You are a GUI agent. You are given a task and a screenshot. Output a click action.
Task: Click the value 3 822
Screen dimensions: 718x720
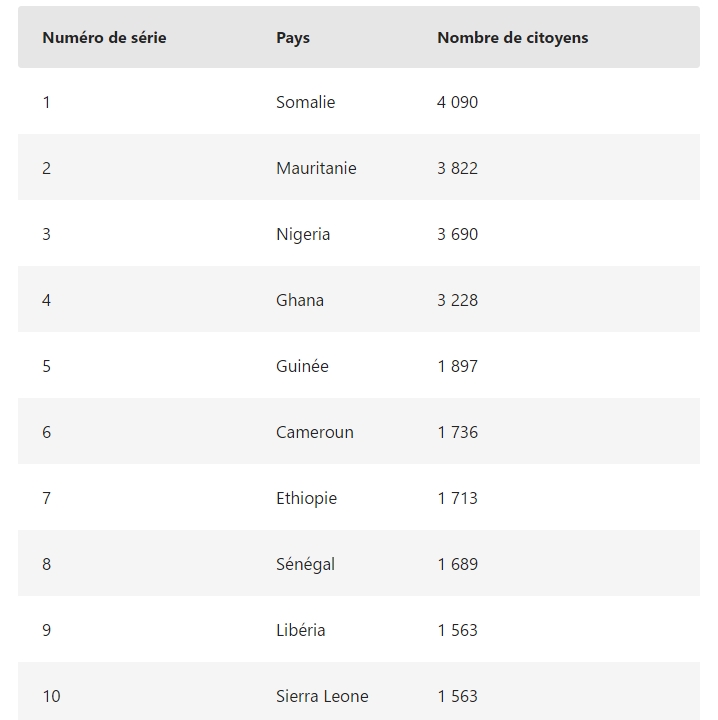(x=457, y=168)
